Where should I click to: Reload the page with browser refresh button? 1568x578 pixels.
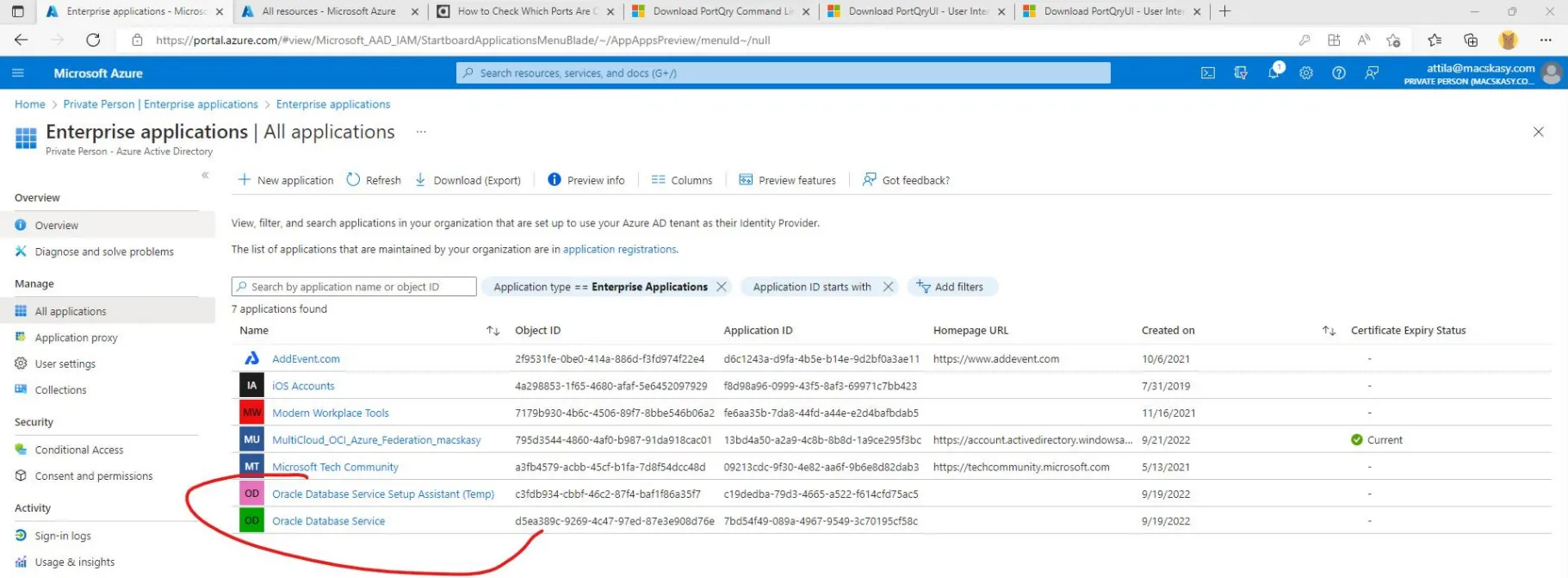(x=93, y=40)
